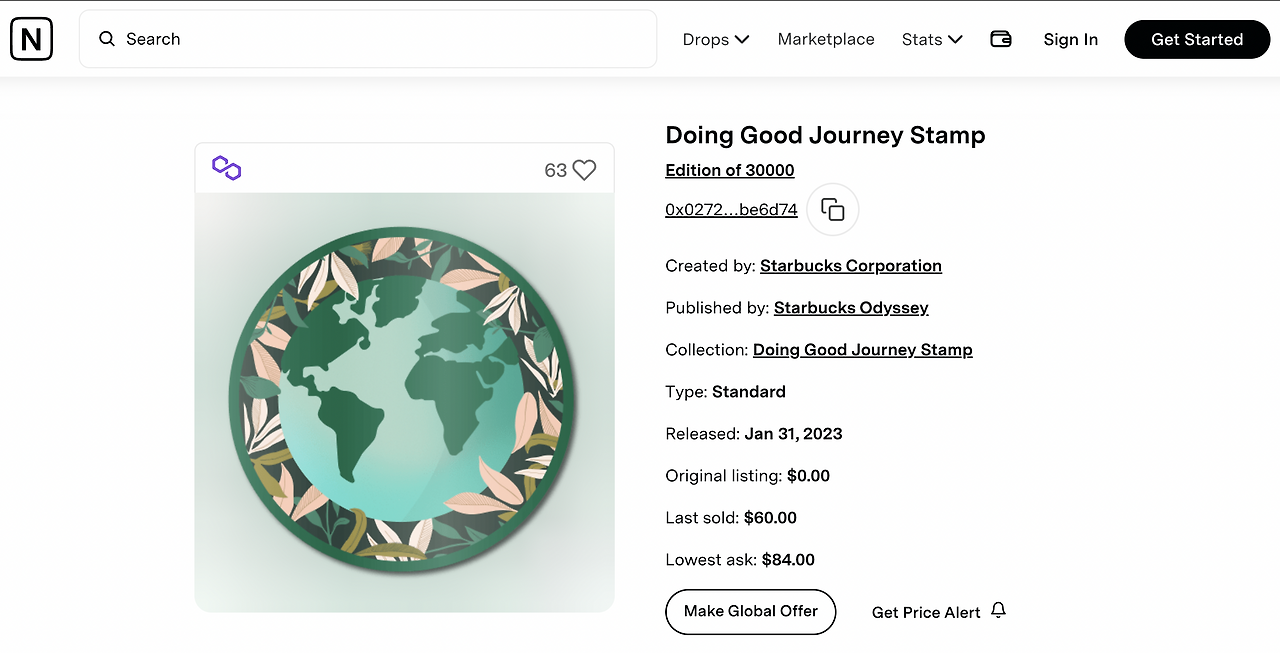Screen dimensions: 1280x653
Task: Click the Nifty Gateway logo icon
Action: pyautogui.click(x=31, y=39)
